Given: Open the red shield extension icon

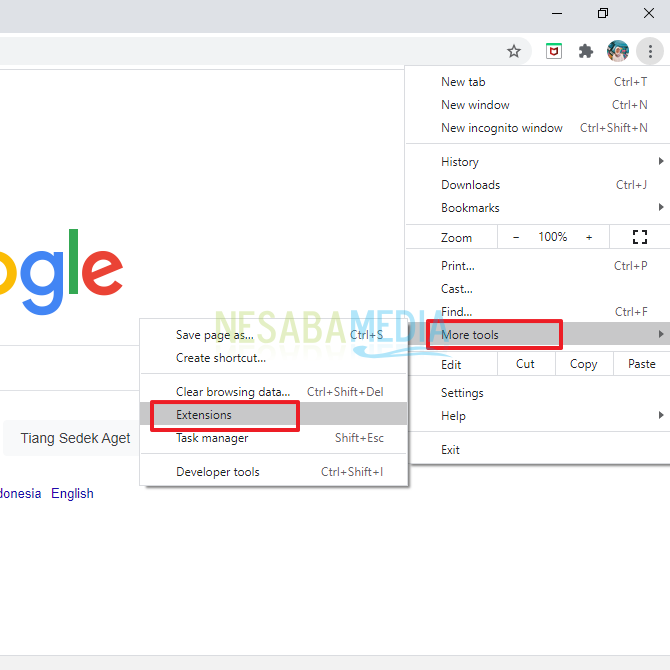Looking at the screenshot, I should (x=553, y=51).
